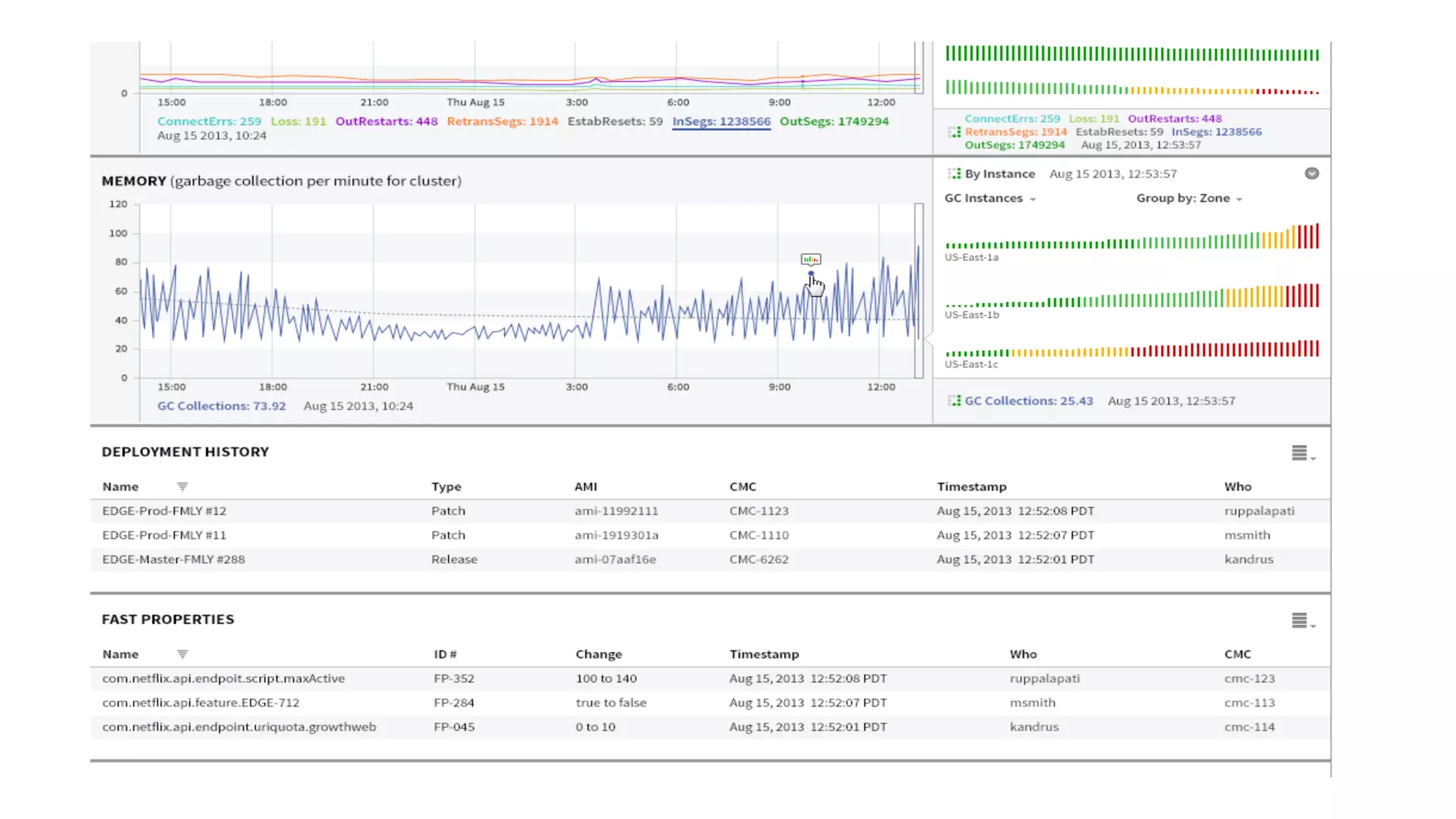Click Name filter icon in Fast Properties

(x=182, y=654)
